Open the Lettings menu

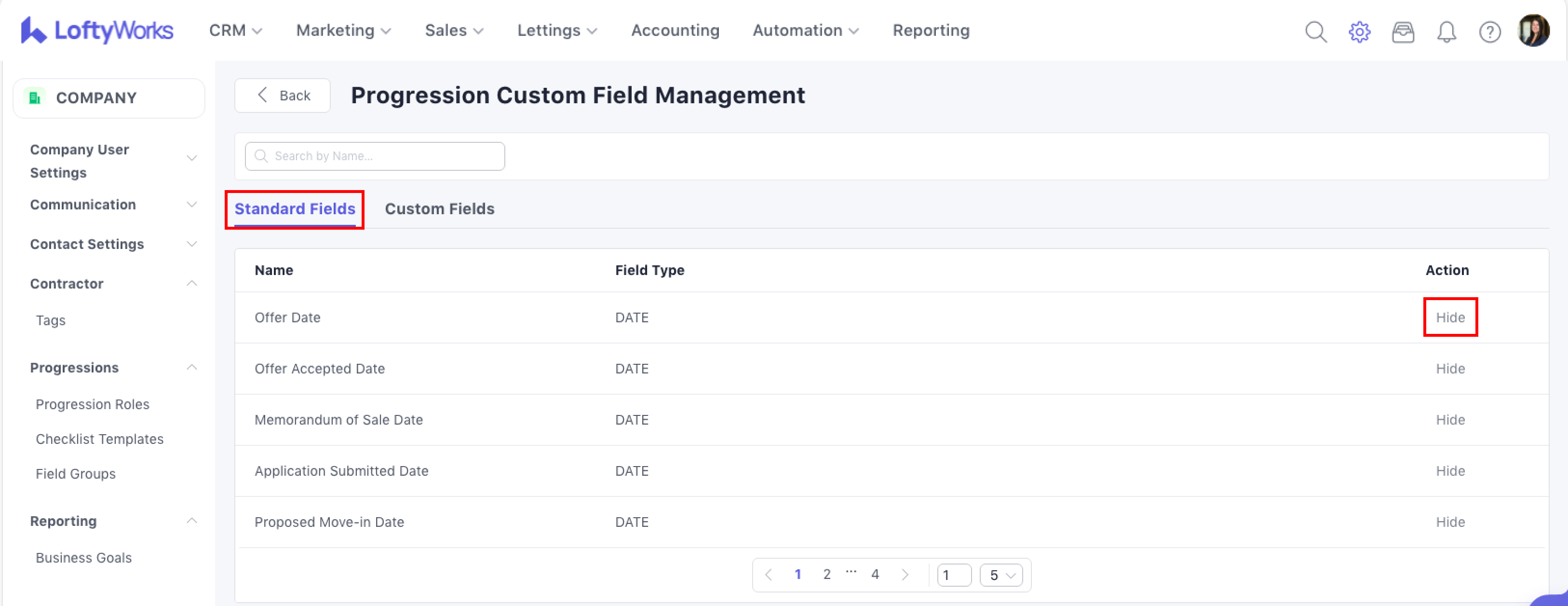(x=556, y=30)
